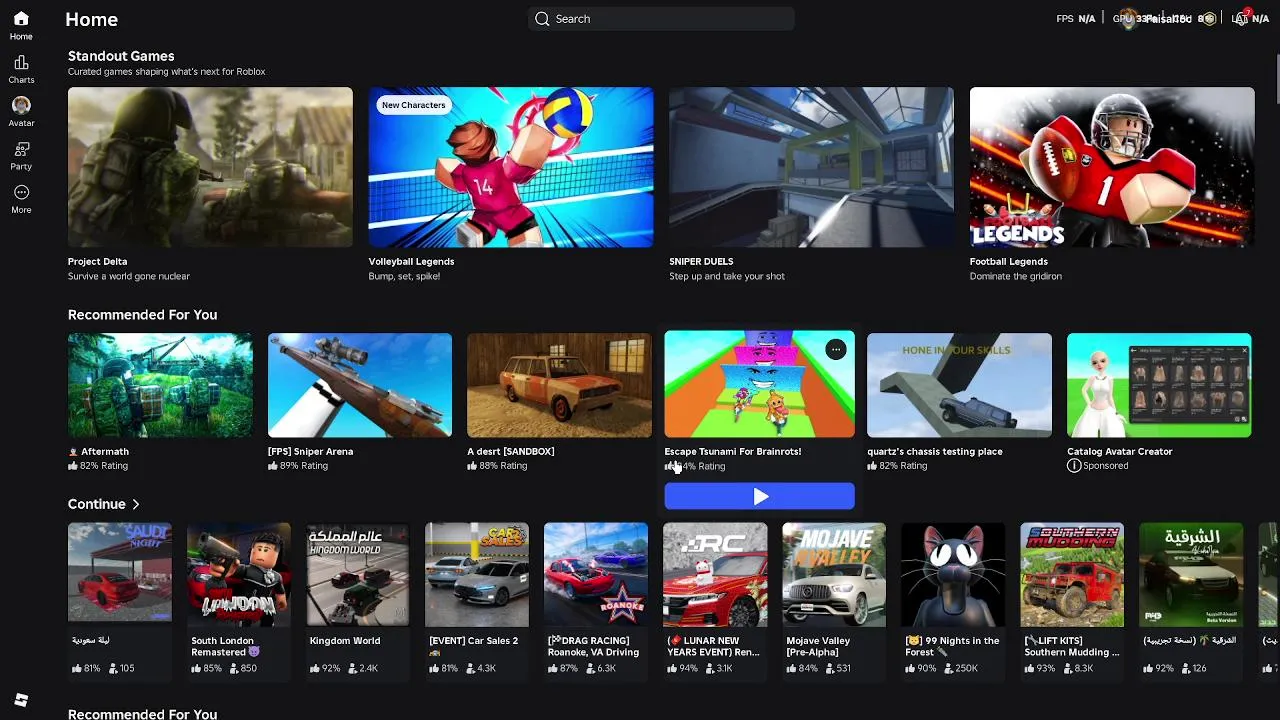Image resolution: width=1280 pixels, height=720 pixels.
Task: Click the 'Kingdom World' title in Continue row
Action: 345,641
